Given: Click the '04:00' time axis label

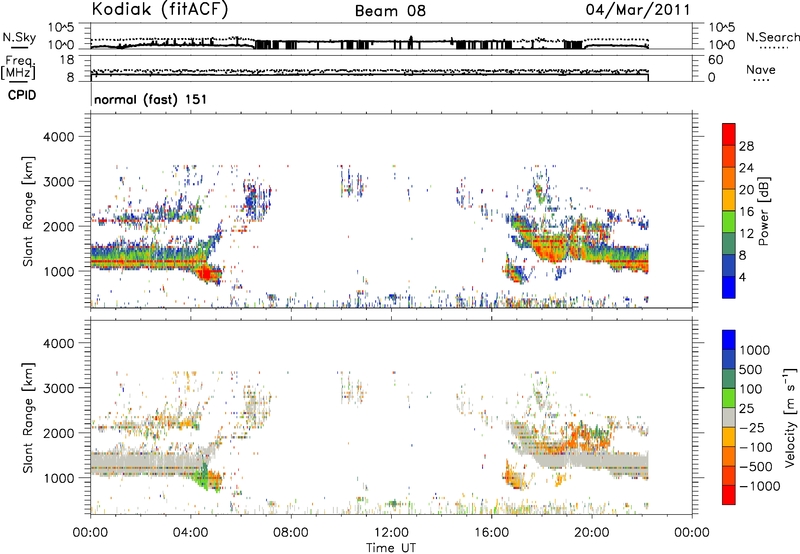Looking at the screenshot, I should [x=191, y=533].
